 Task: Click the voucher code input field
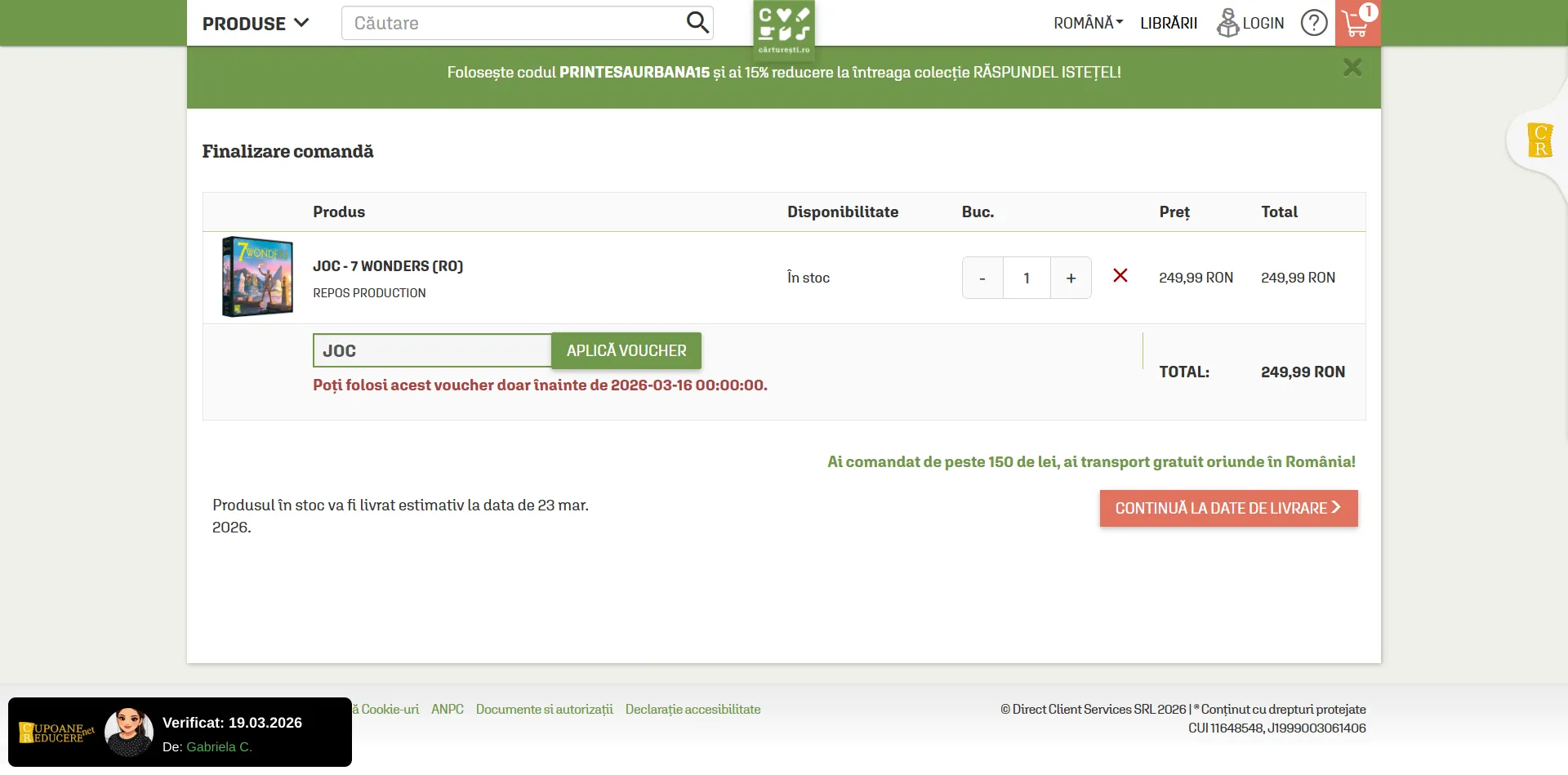click(432, 350)
